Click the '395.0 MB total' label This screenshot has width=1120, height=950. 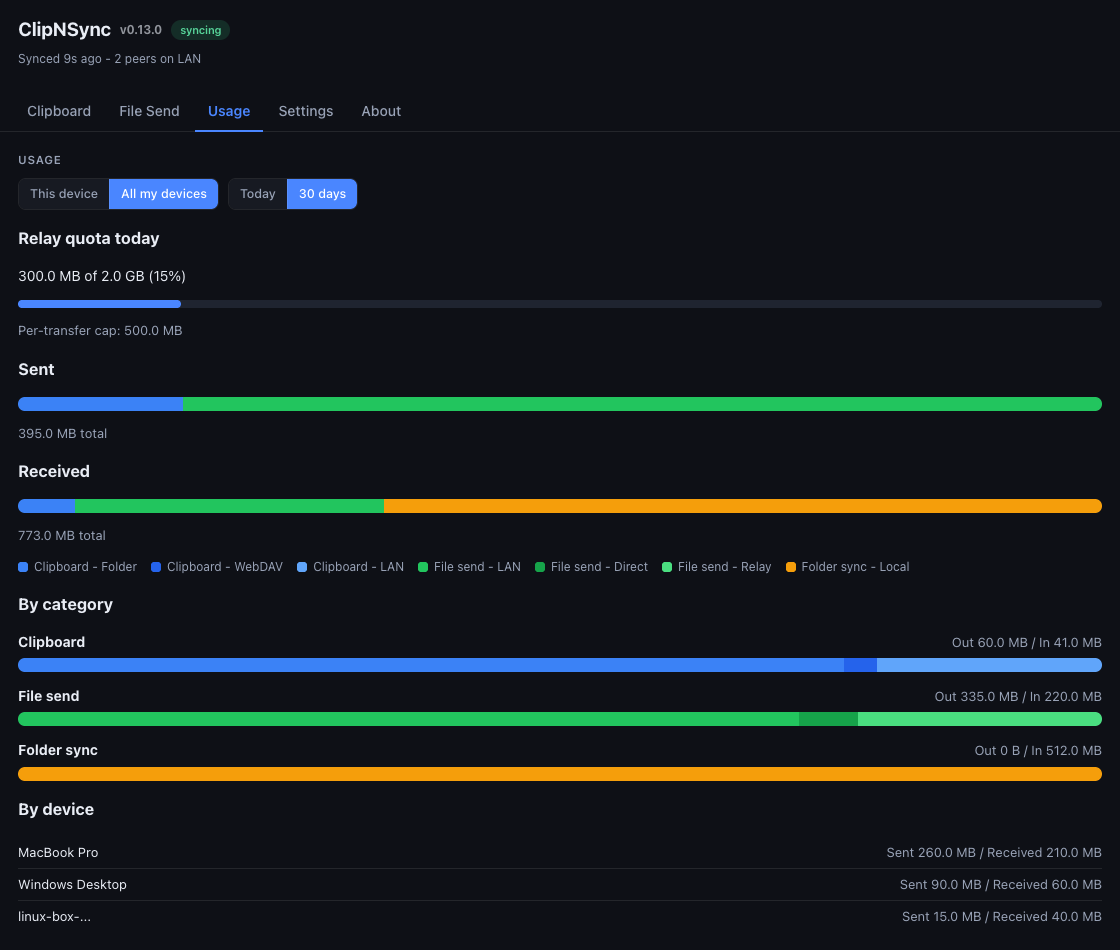point(62,434)
